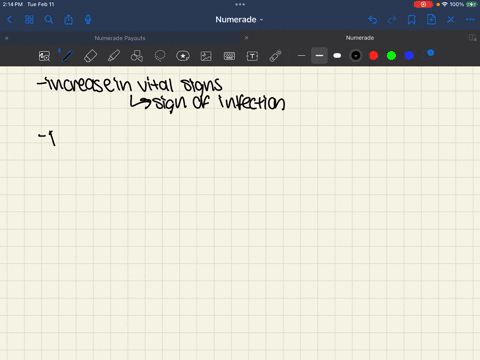Add a new page
Viewport: 480px width, 360px height.
[x=431, y=20]
